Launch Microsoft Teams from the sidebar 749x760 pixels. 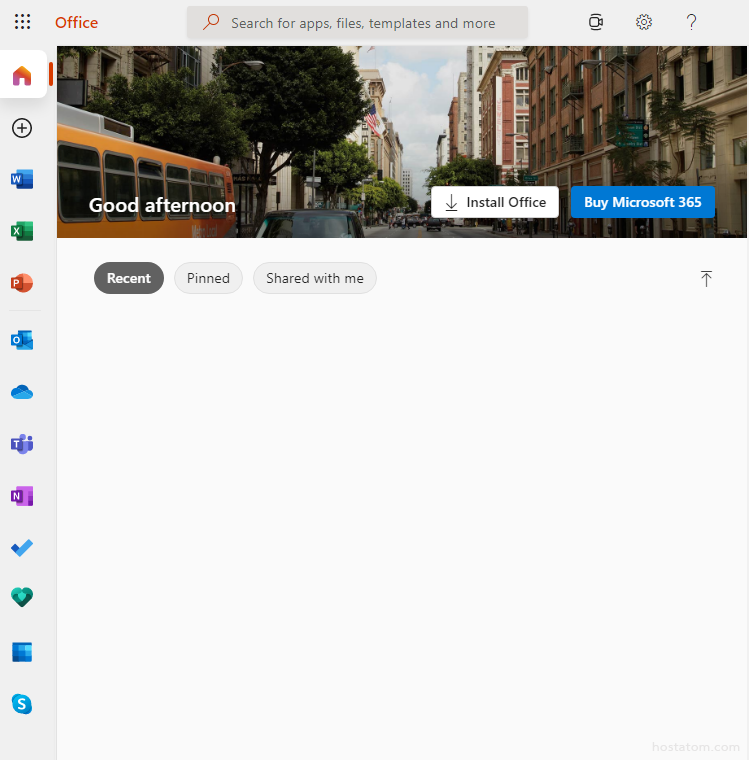click(22, 444)
